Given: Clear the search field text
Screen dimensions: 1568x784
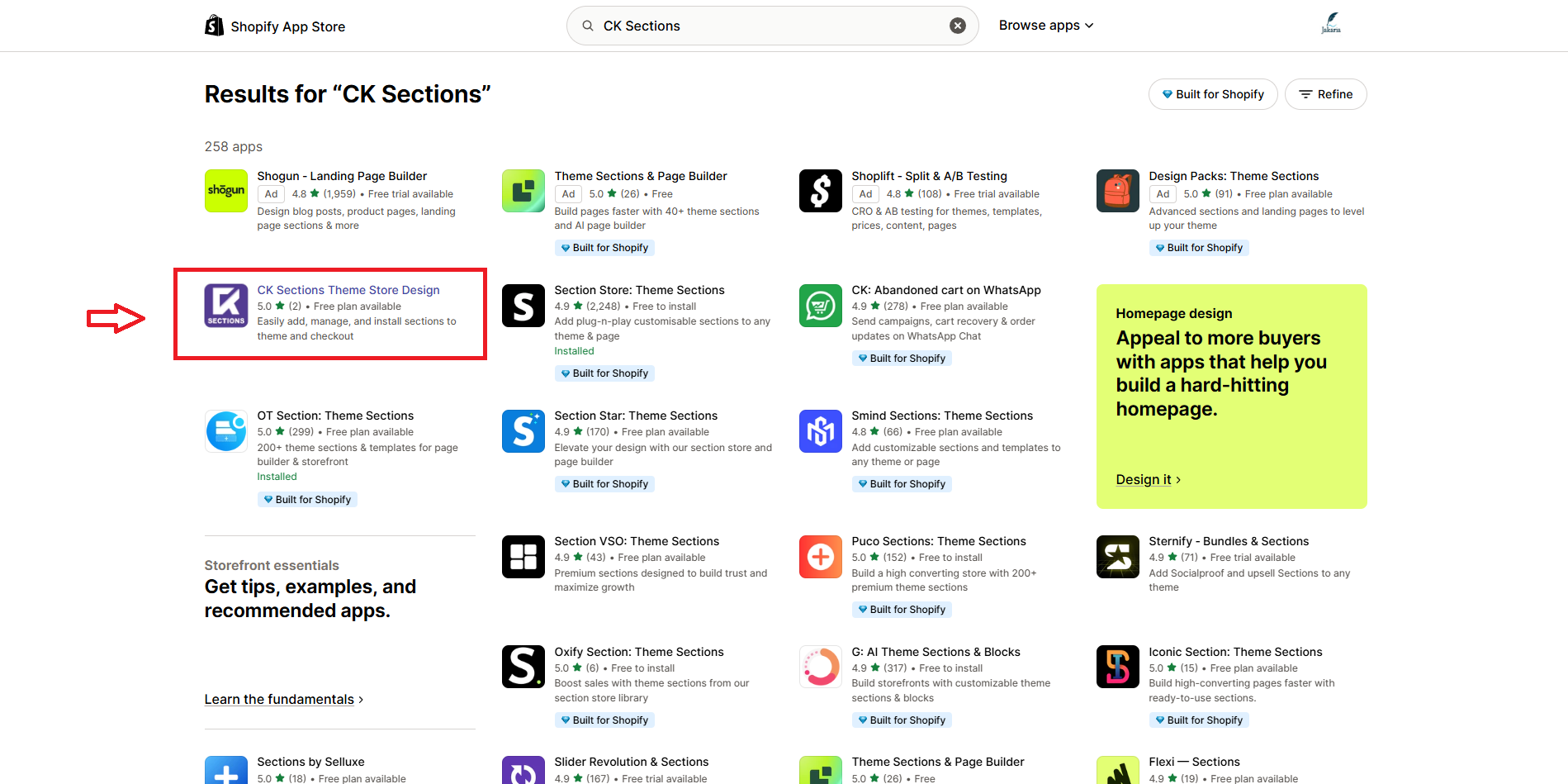Looking at the screenshot, I should coord(957,26).
